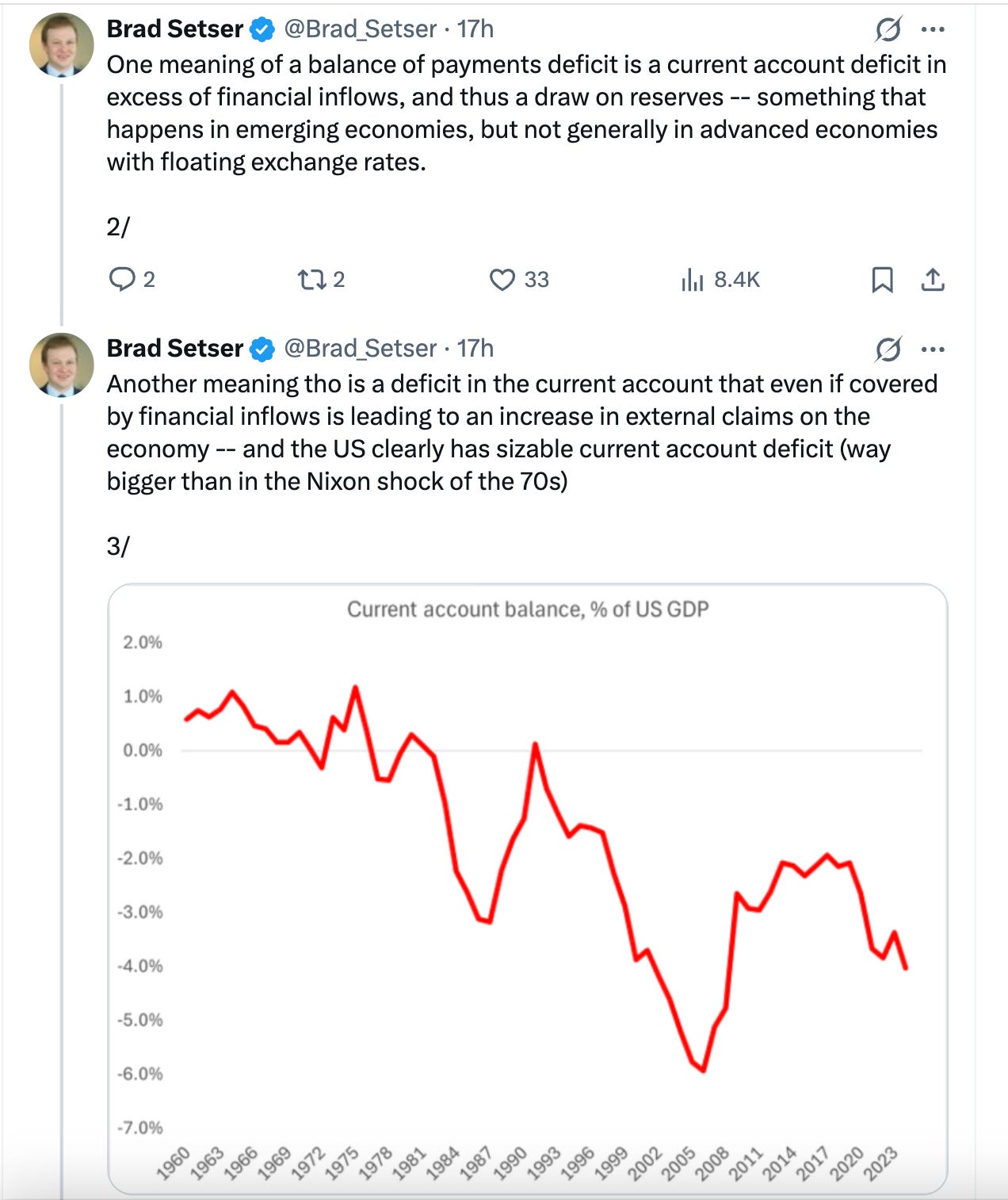This screenshot has height=1200, width=1008.
Task: Click Brad Setser name on first tweet
Action: [175, 29]
